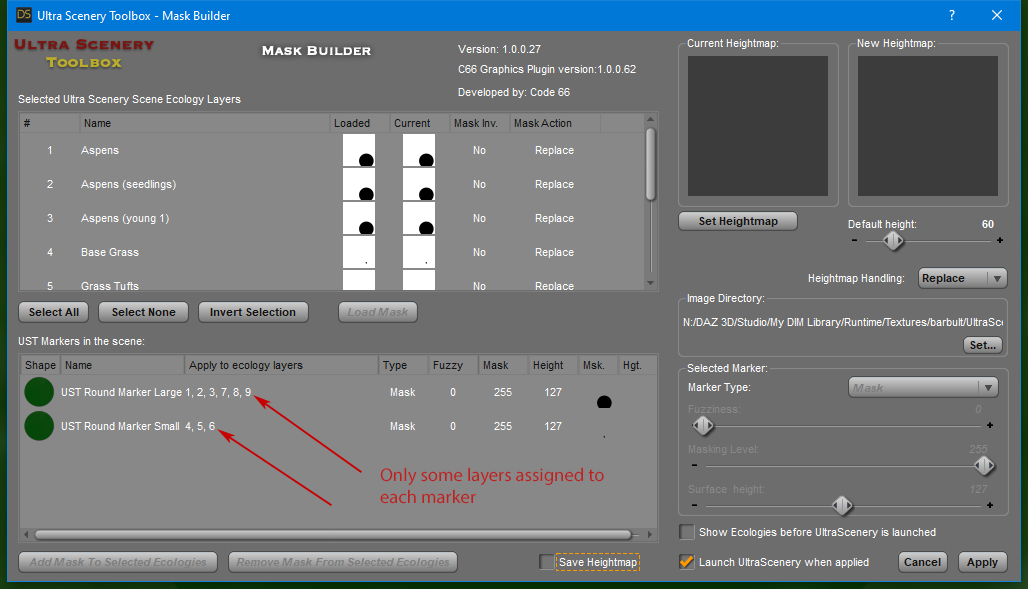
Task: Click the Invert Selection button
Action: point(252,312)
